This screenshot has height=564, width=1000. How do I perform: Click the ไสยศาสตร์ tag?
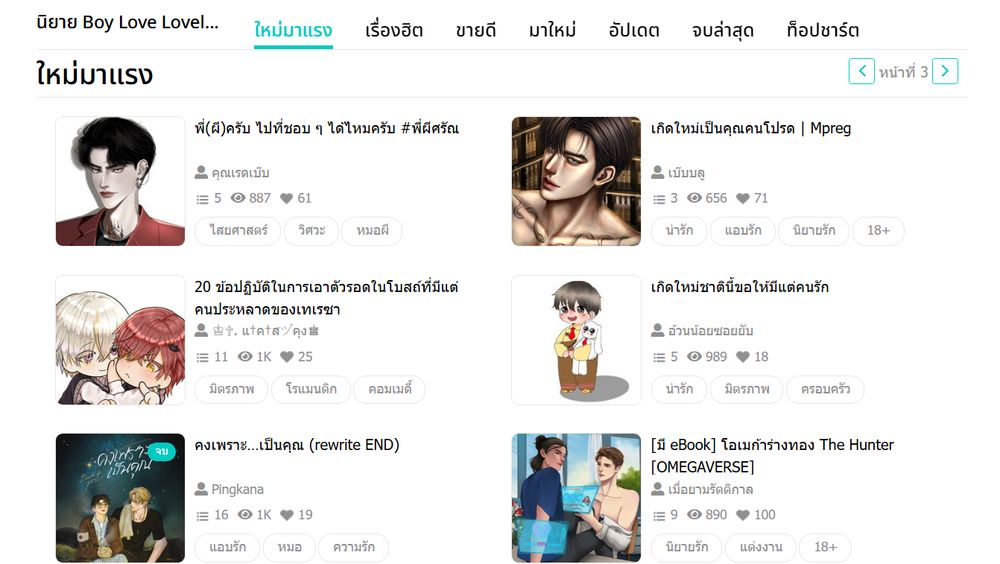(238, 230)
